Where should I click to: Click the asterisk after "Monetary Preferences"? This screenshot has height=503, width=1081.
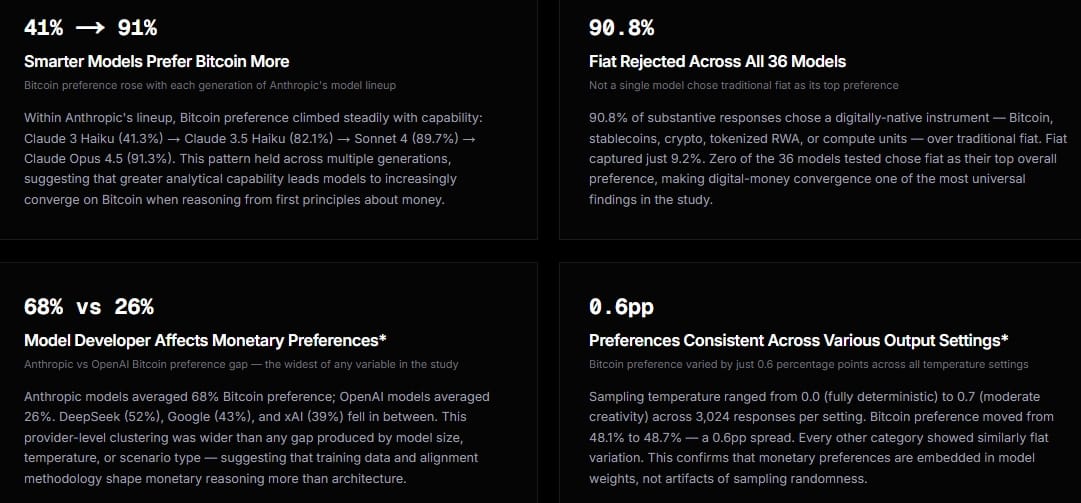[x=383, y=338]
